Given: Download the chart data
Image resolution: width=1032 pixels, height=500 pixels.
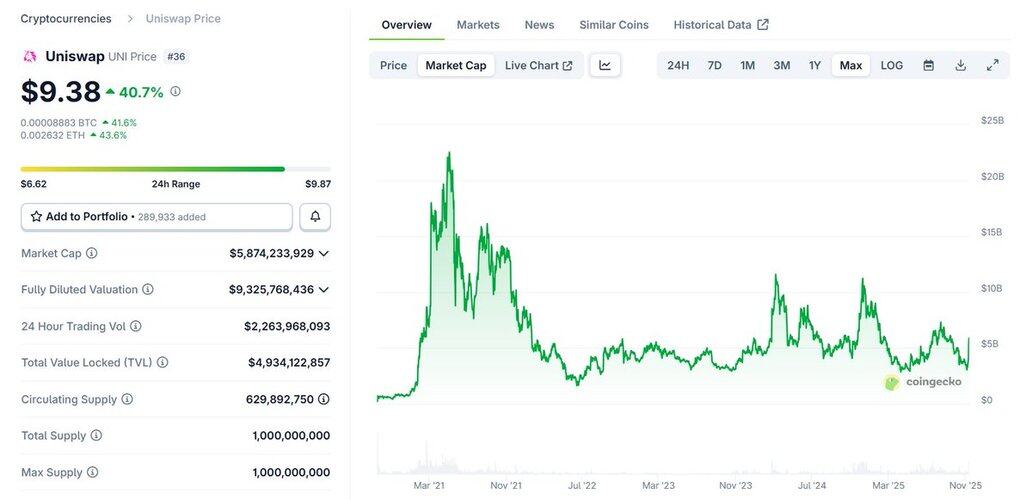Looking at the screenshot, I should (x=960, y=65).
